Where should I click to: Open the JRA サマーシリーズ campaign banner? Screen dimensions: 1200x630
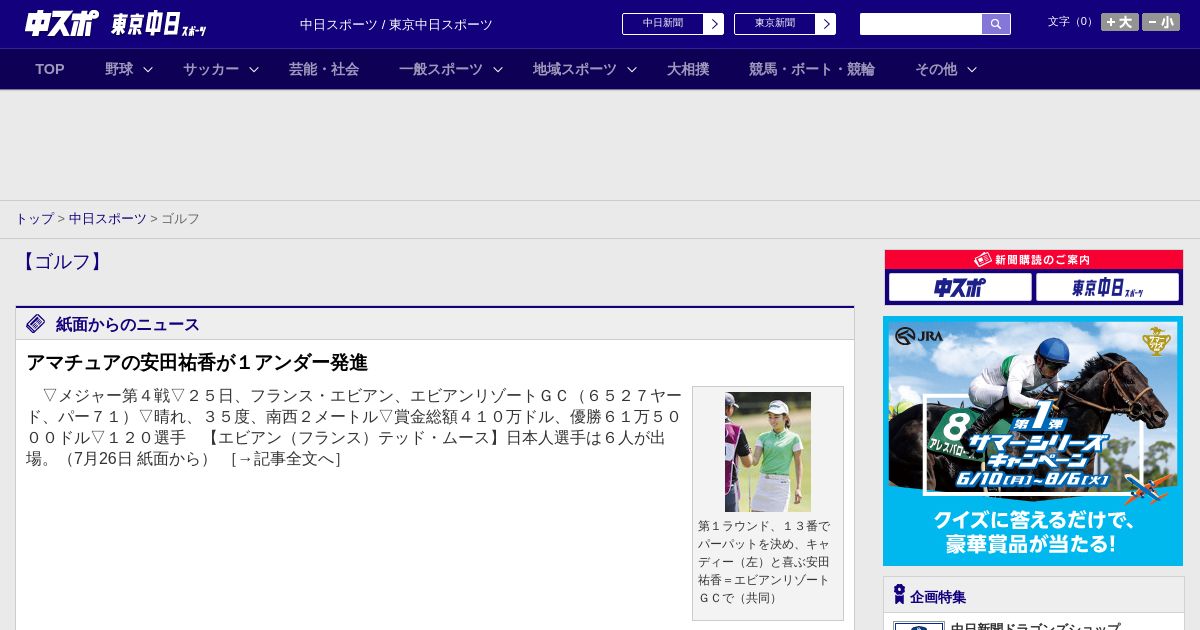(1033, 441)
